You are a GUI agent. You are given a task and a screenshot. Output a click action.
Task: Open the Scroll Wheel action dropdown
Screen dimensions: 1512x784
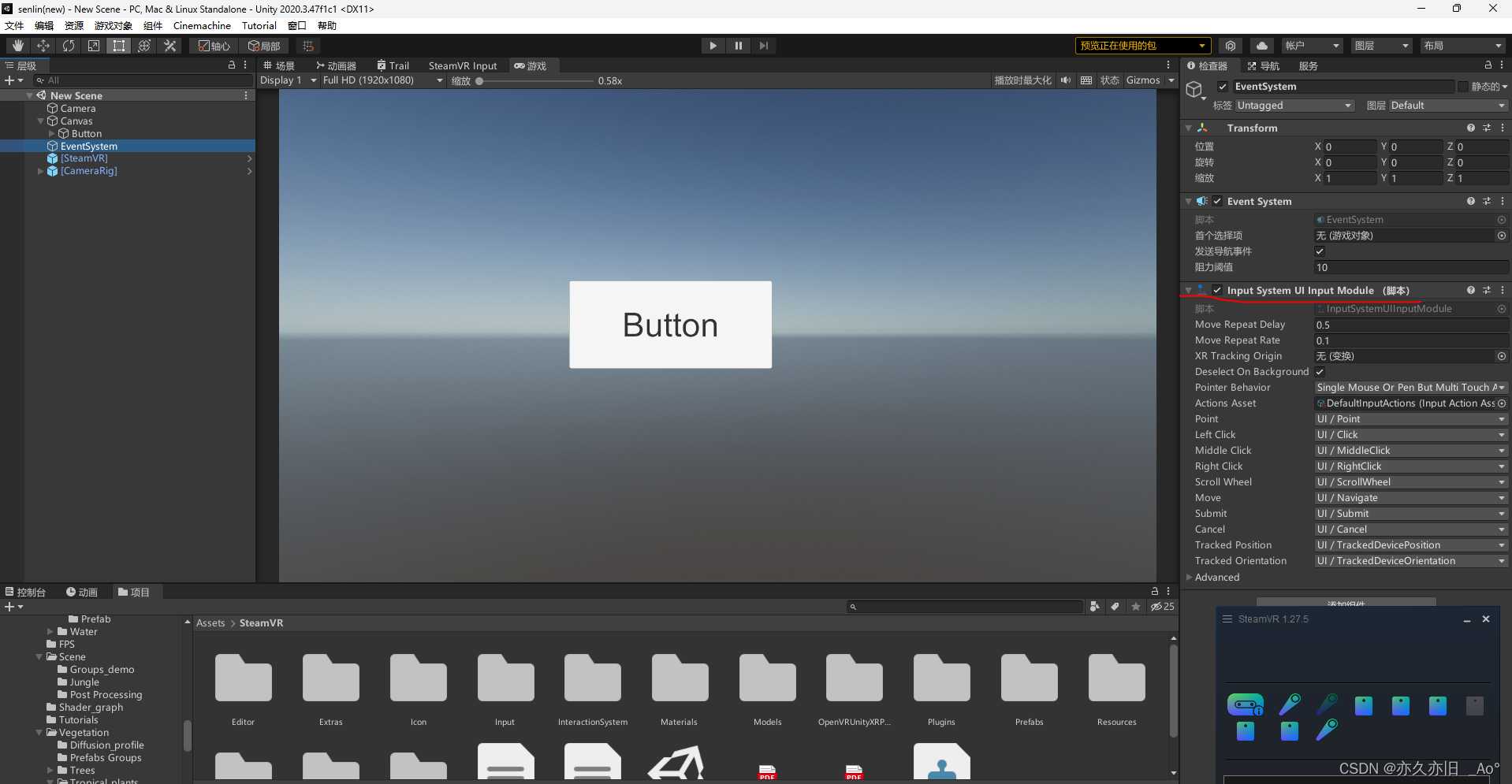click(x=1411, y=482)
